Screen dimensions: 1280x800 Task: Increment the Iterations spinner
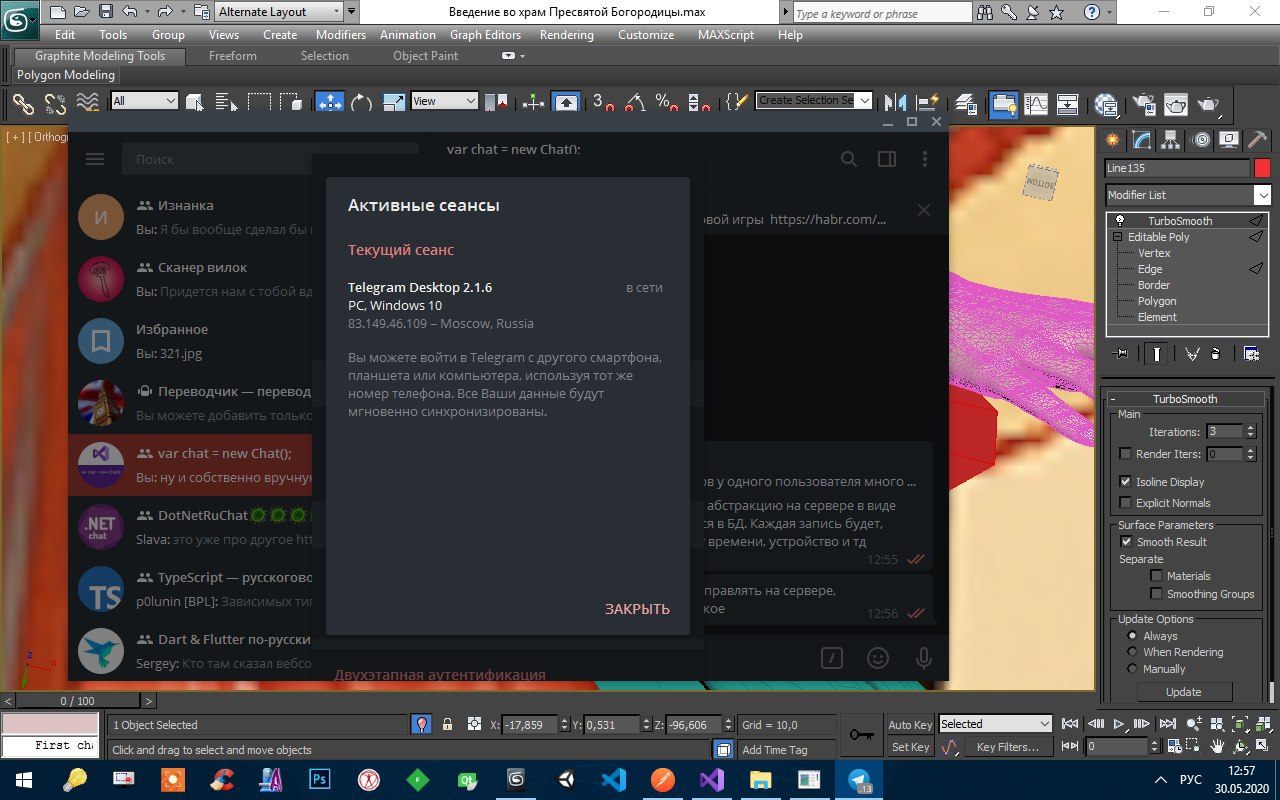point(1249,428)
